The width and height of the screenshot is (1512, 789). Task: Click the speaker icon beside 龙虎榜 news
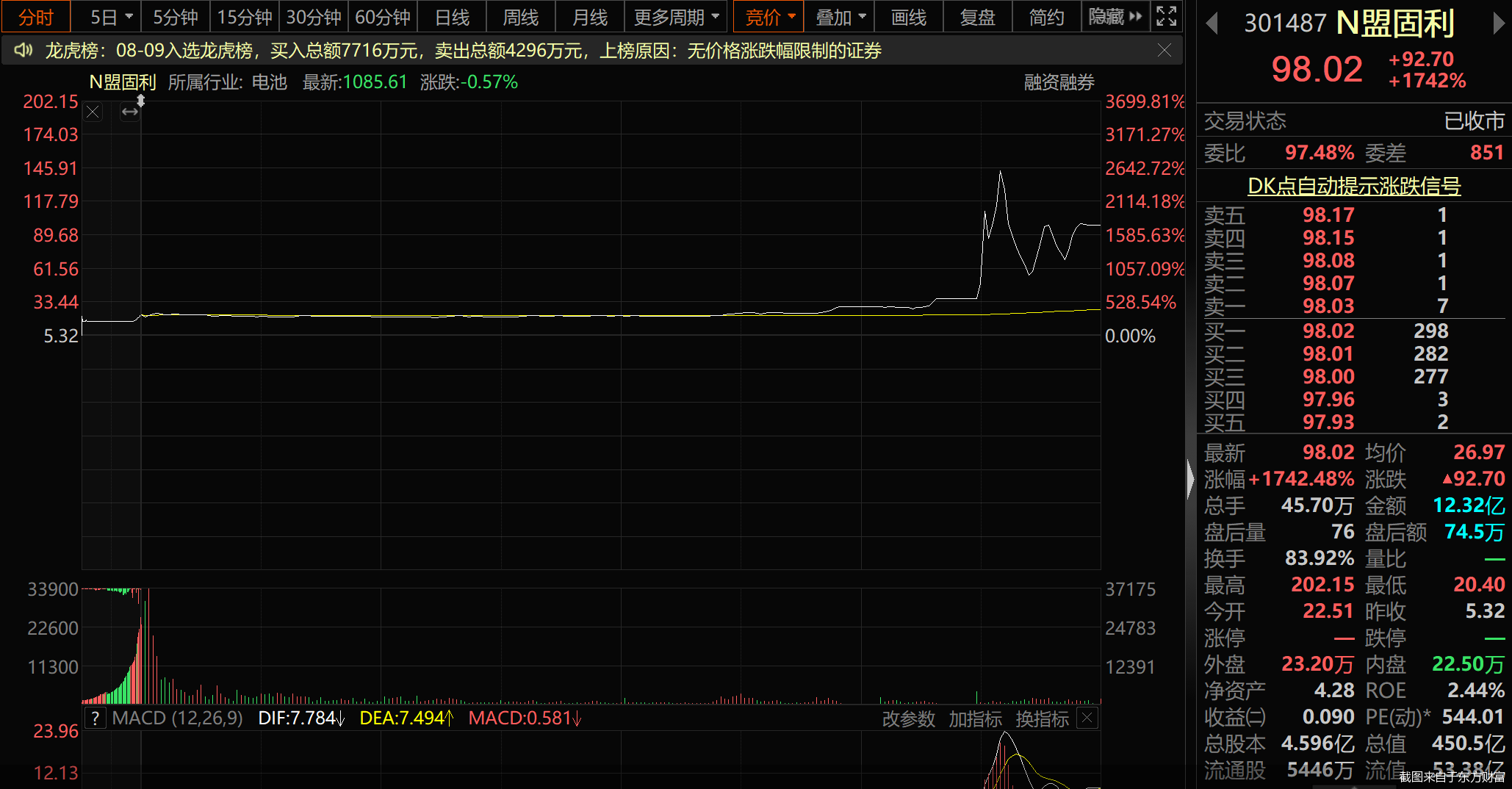pos(24,50)
